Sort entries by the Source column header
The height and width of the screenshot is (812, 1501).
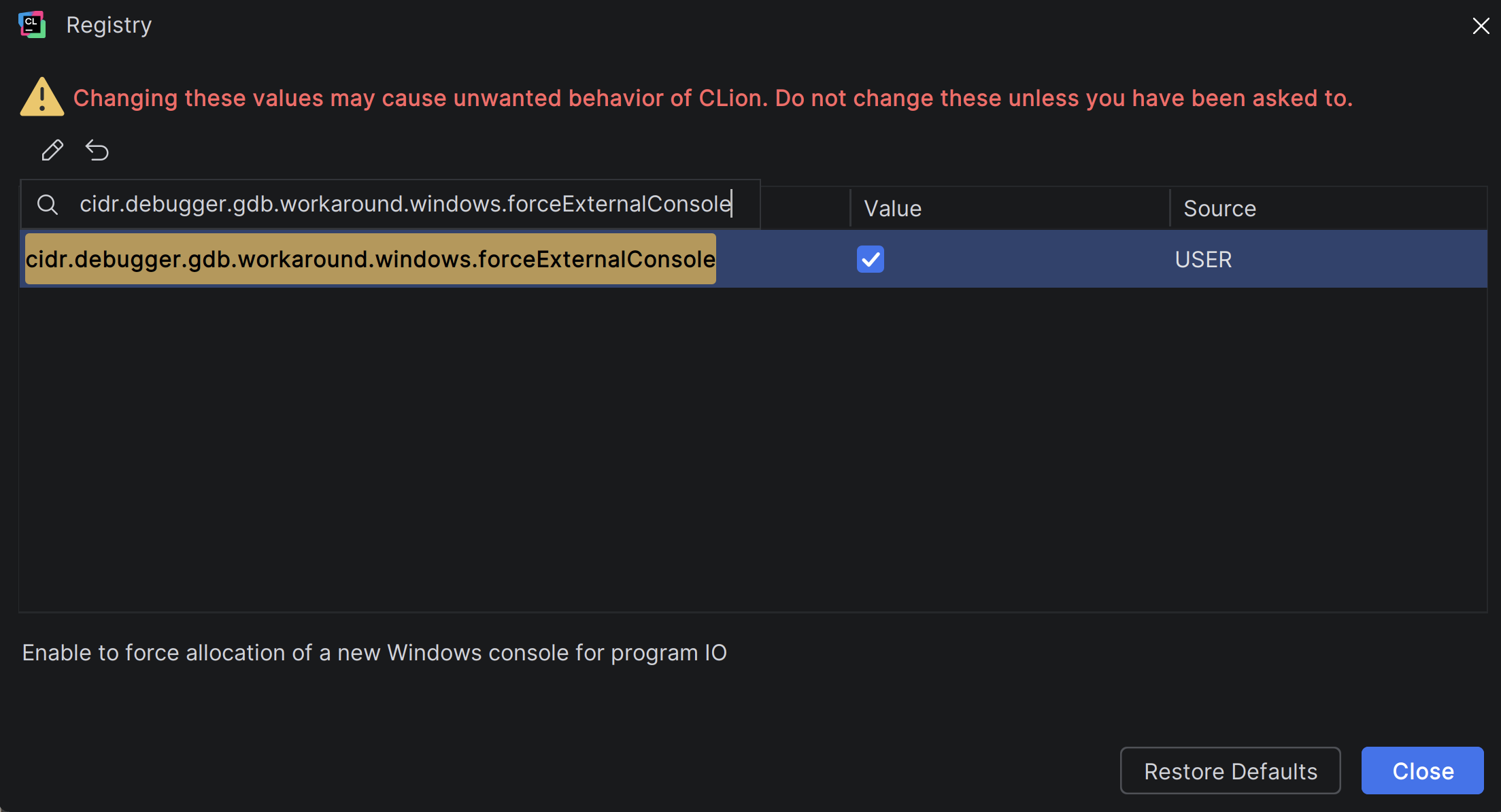tap(1219, 208)
